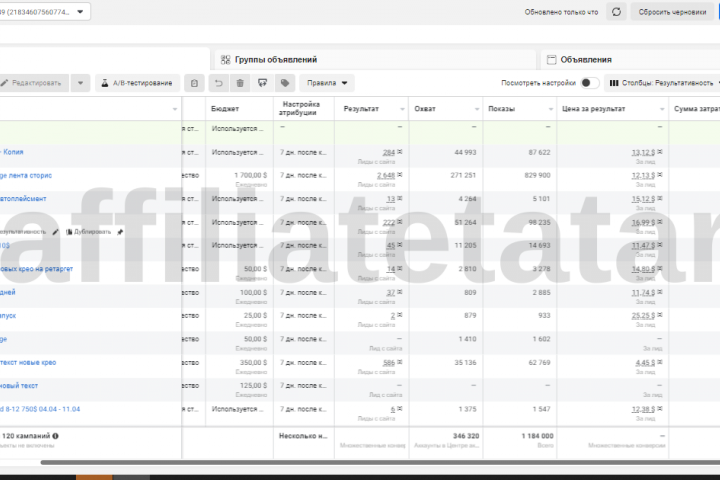This screenshot has width=720, height=480.
Task: Click reach value 271 251
Action: pos(463,175)
